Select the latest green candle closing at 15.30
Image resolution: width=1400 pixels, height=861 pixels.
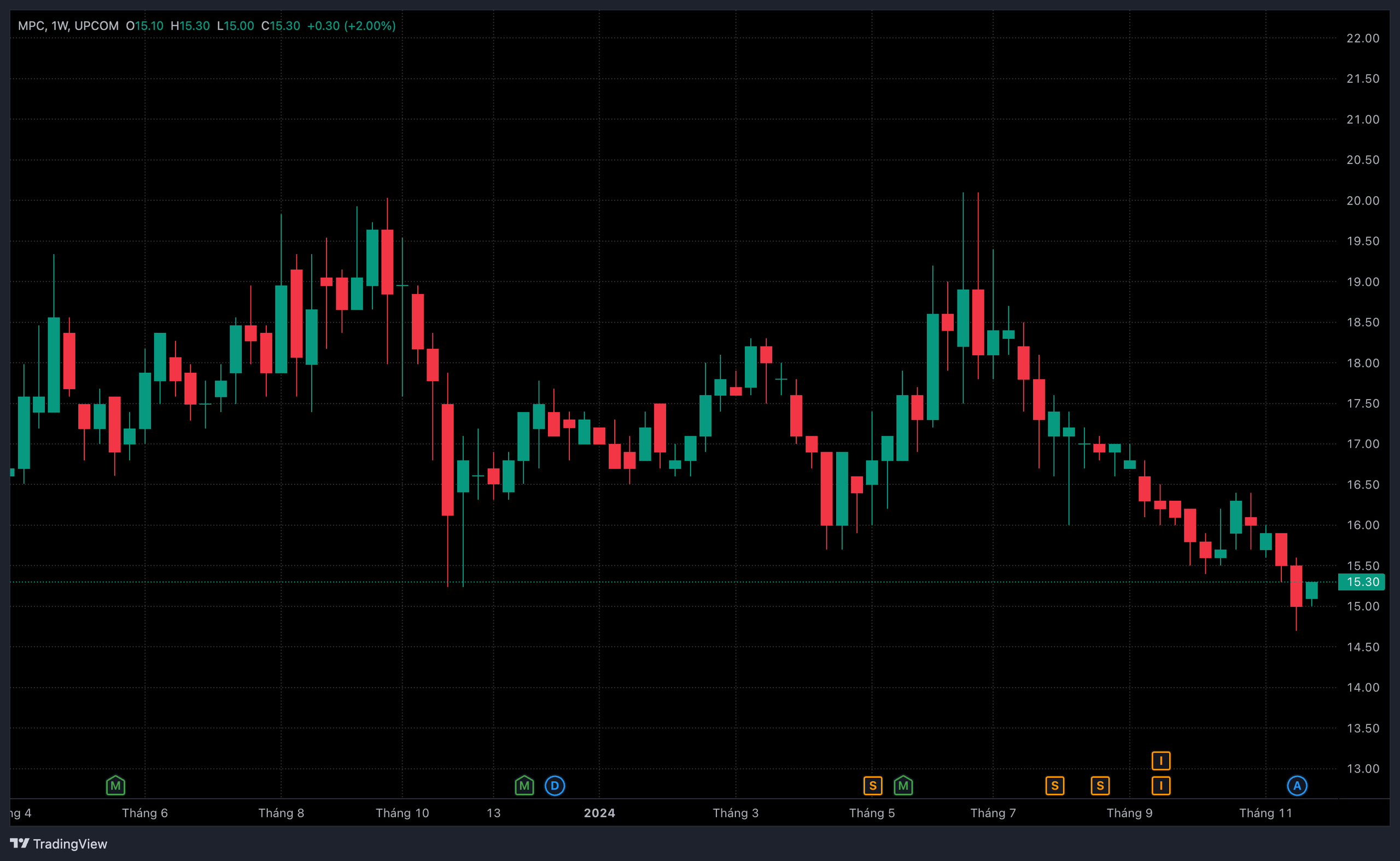(x=1311, y=590)
